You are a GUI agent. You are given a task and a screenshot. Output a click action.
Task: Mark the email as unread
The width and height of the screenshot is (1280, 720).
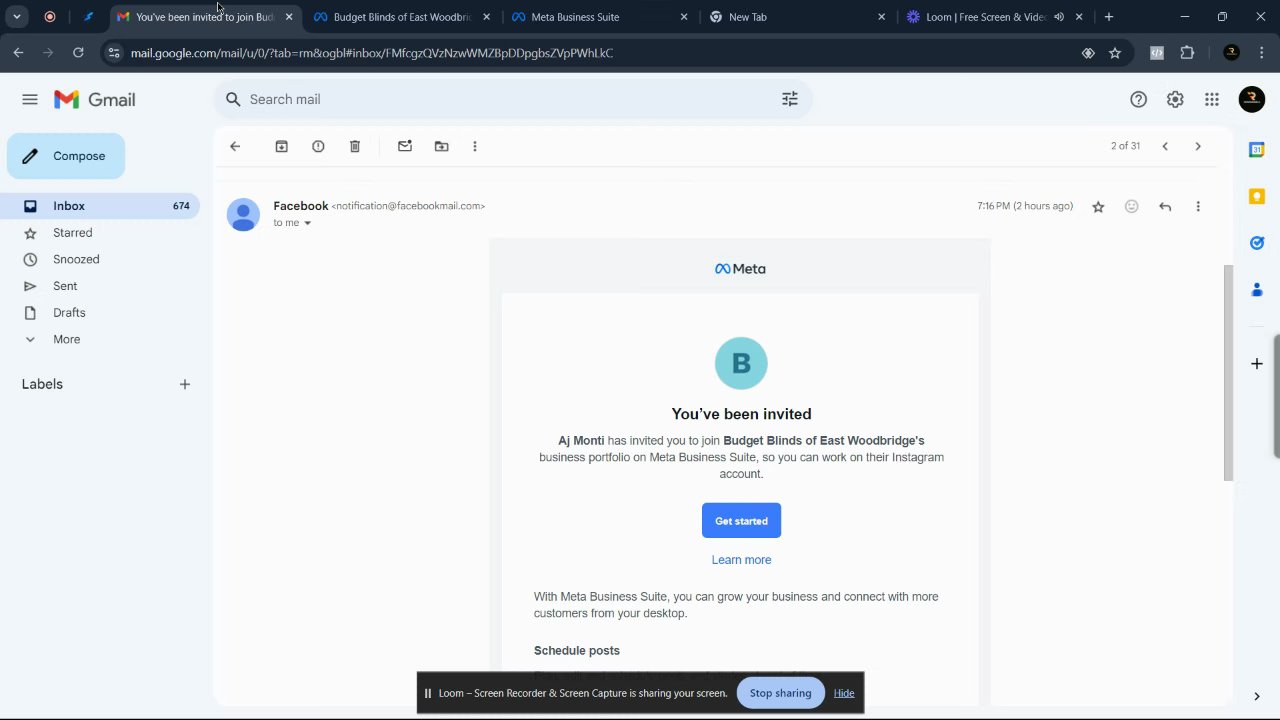405,146
